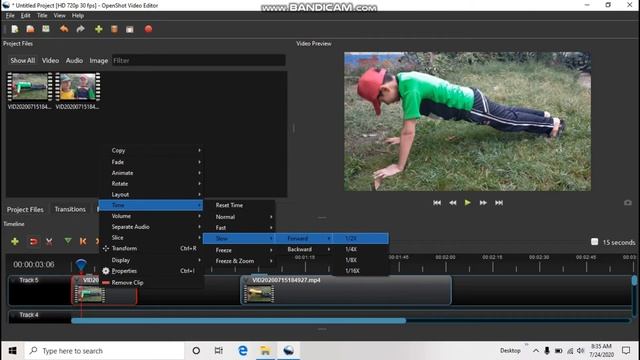Expand the Normal speed submenu
The height and width of the screenshot is (360, 640).
(239, 217)
